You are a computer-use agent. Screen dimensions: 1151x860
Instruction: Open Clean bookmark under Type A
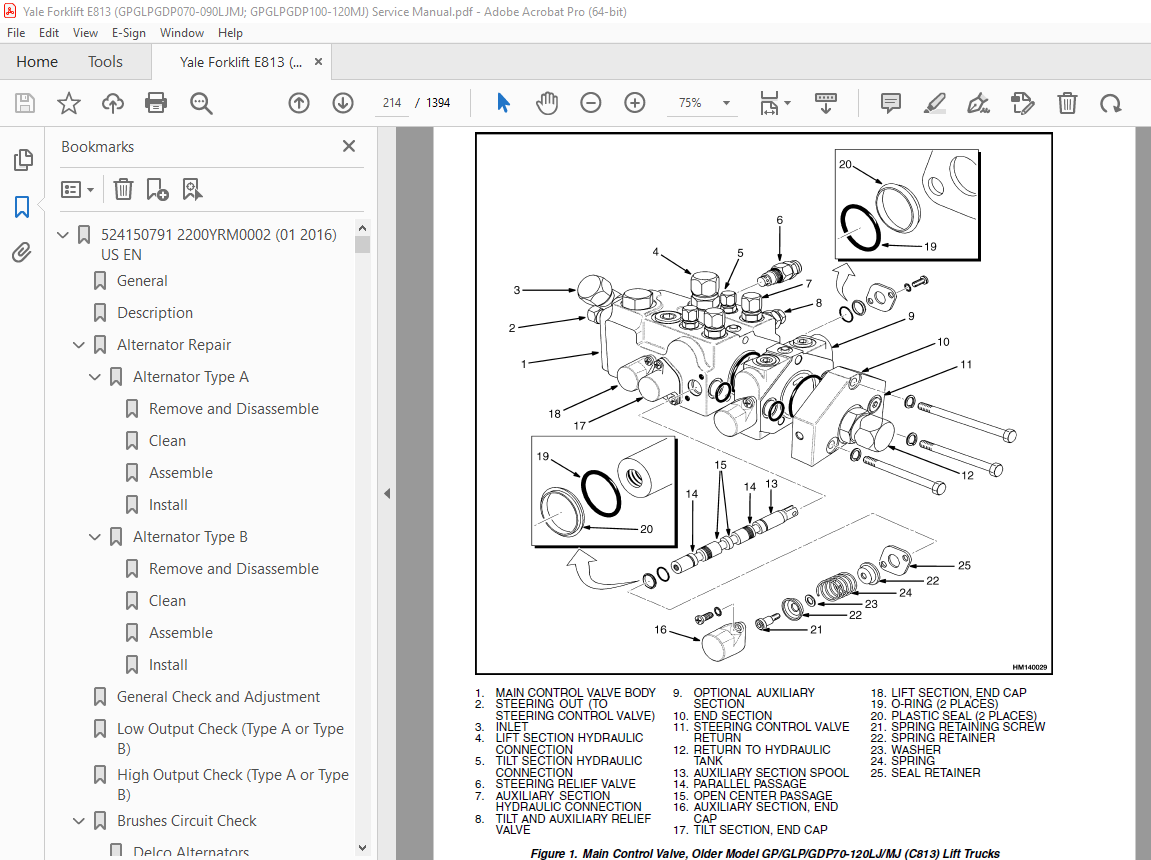pos(167,441)
